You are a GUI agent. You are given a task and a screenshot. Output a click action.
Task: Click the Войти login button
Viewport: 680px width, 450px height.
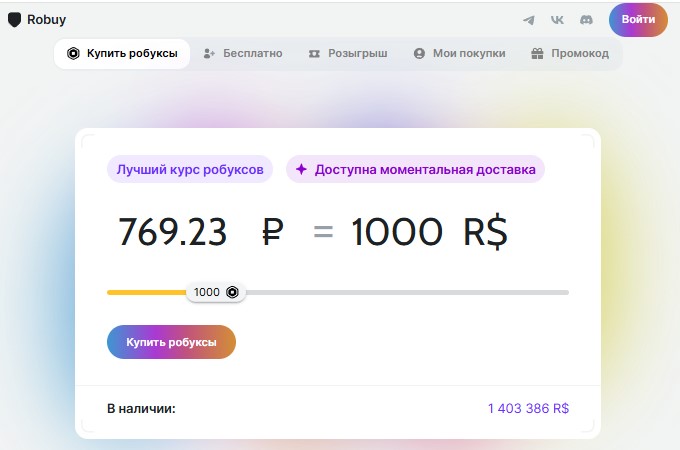coord(638,20)
